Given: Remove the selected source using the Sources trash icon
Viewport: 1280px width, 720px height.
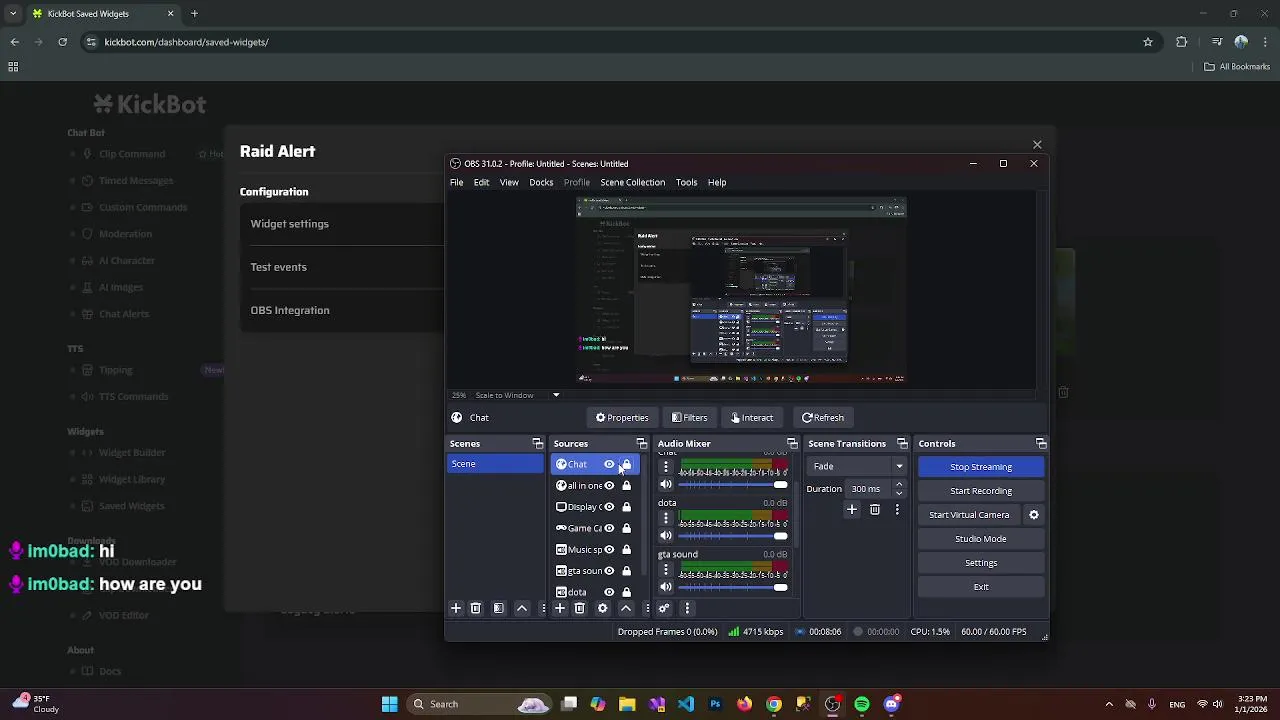Looking at the screenshot, I should 579,608.
